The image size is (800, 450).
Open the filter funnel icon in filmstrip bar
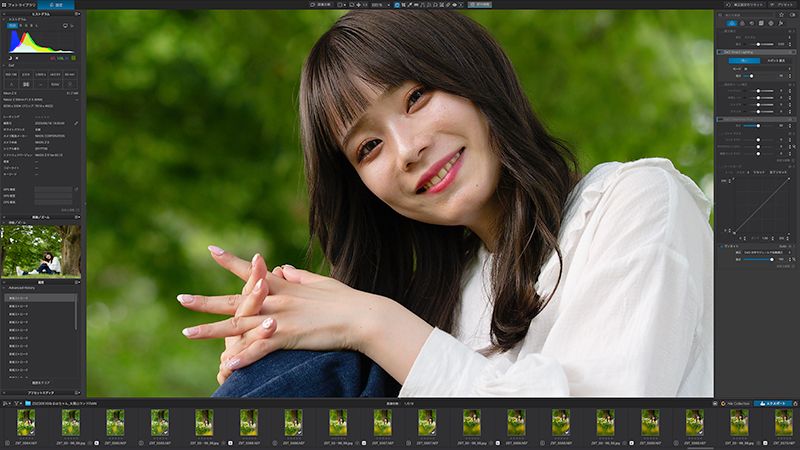coord(17,403)
